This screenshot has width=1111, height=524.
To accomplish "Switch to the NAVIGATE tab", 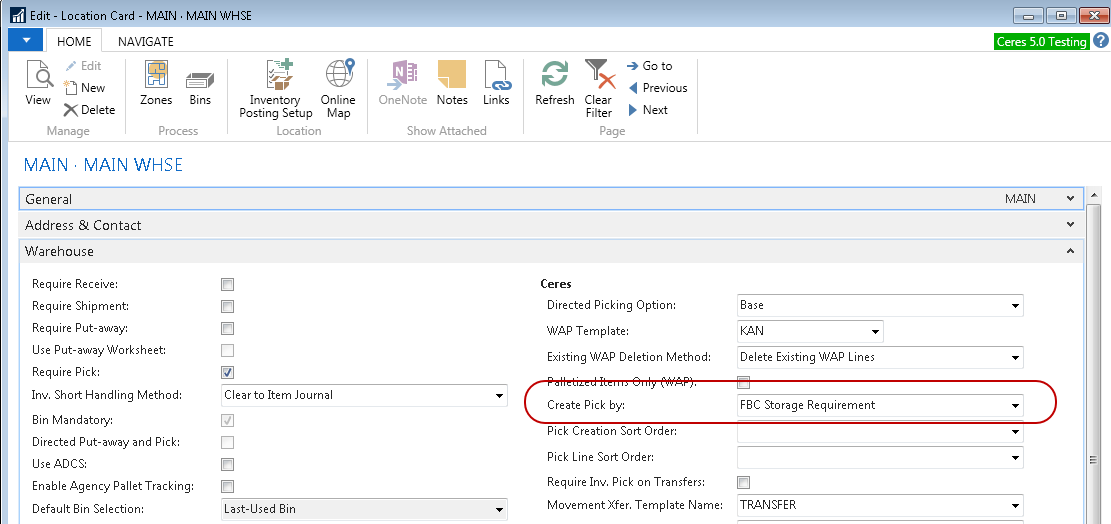I will click(145, 41).
